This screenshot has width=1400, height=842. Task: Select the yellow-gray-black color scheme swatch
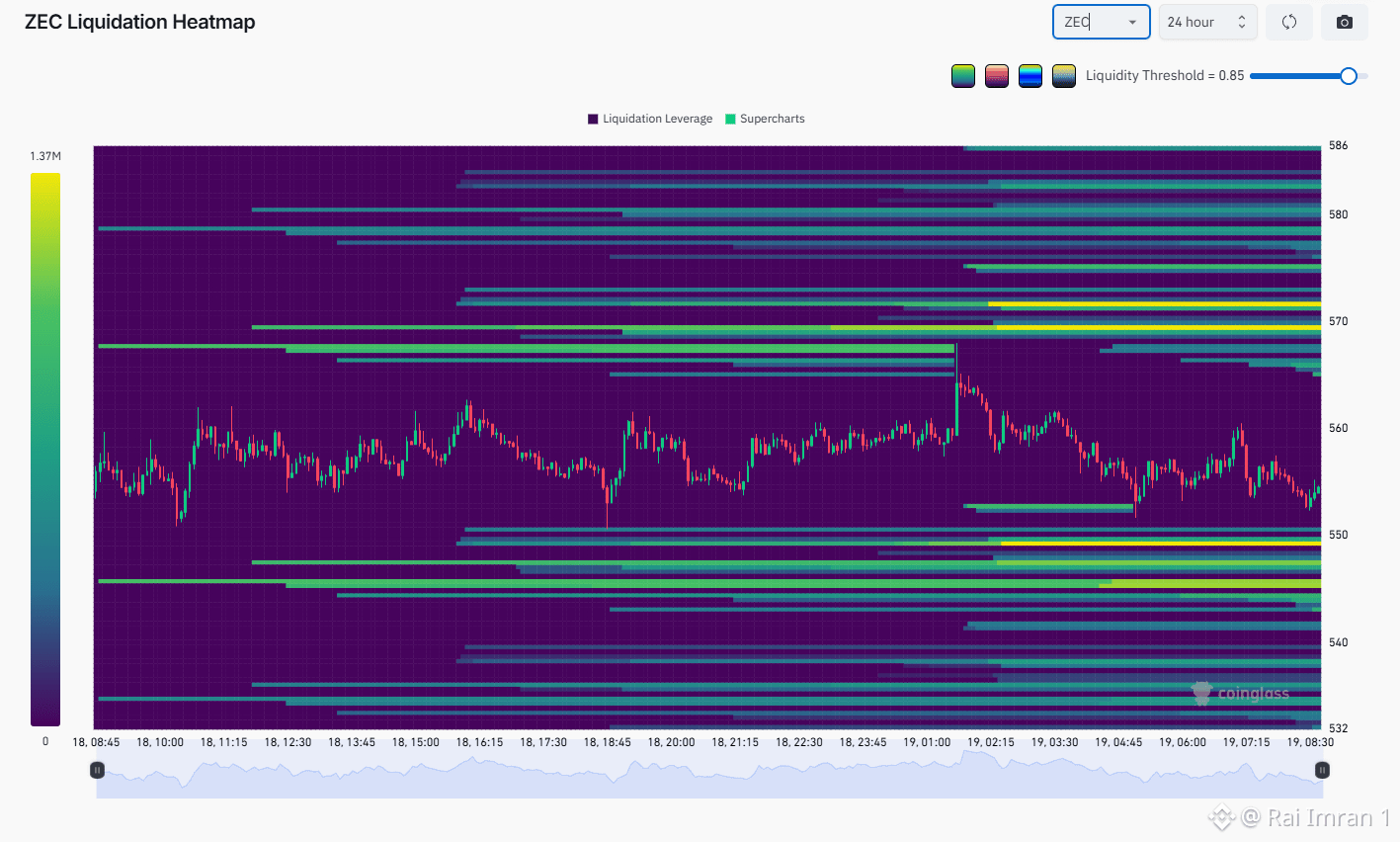pyautogui.click(x=1064, y=76)
